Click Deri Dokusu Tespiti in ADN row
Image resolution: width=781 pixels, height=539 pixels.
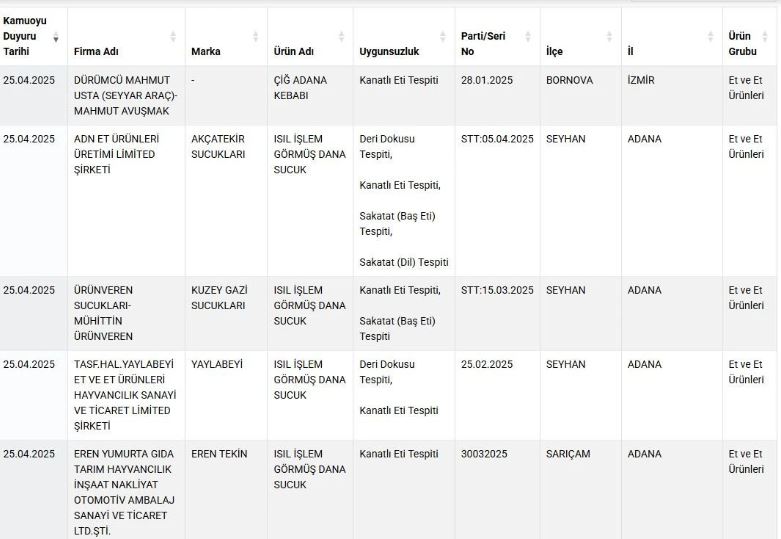pos(387,146)
